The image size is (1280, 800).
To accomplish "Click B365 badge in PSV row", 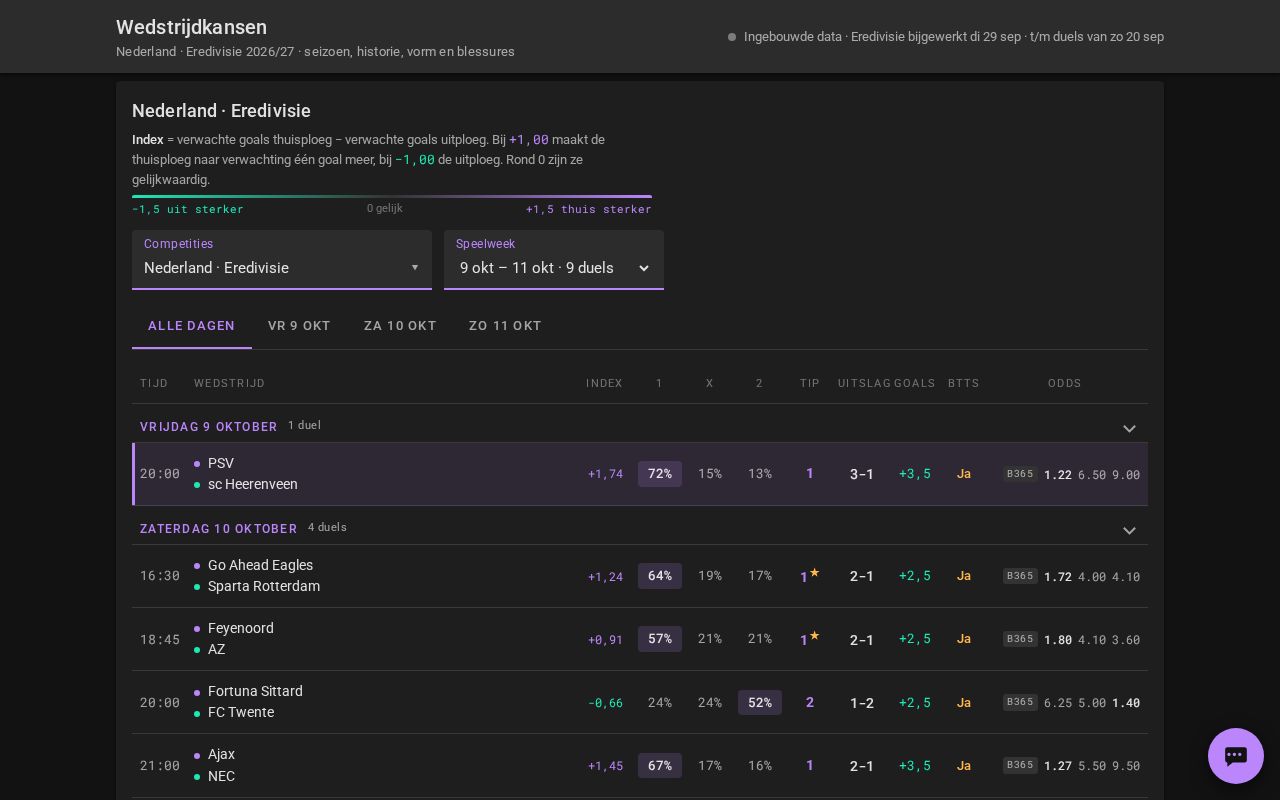I will click(1020, 474).
